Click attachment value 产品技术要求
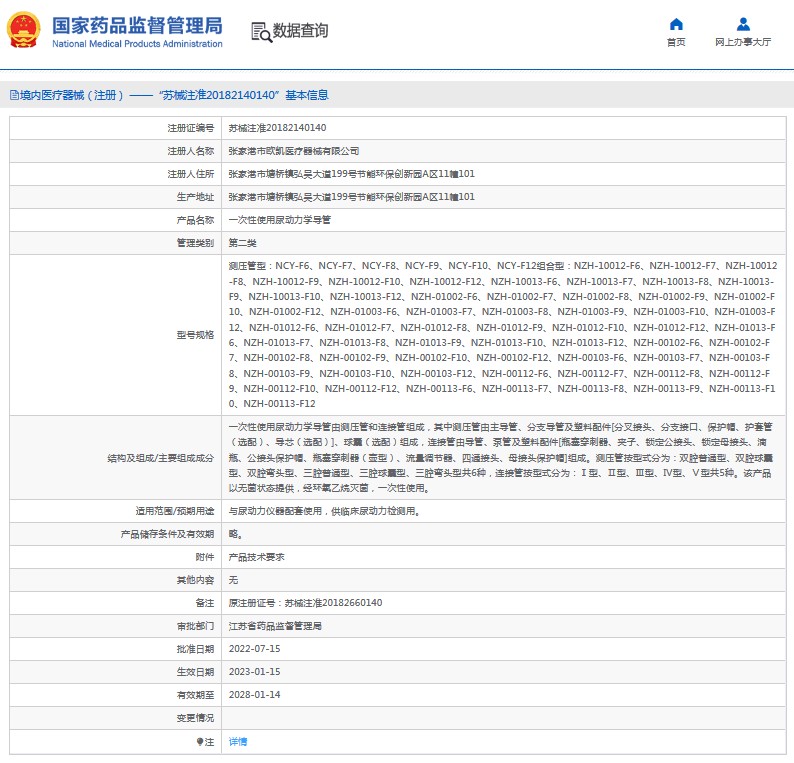Viewport: 794px width, 763px height. (x=256, y=557)
